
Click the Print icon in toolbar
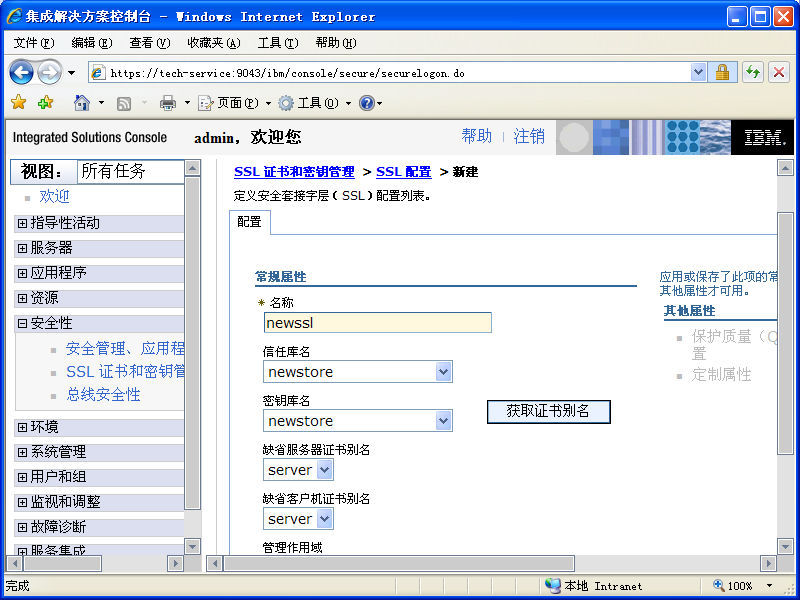167,103
